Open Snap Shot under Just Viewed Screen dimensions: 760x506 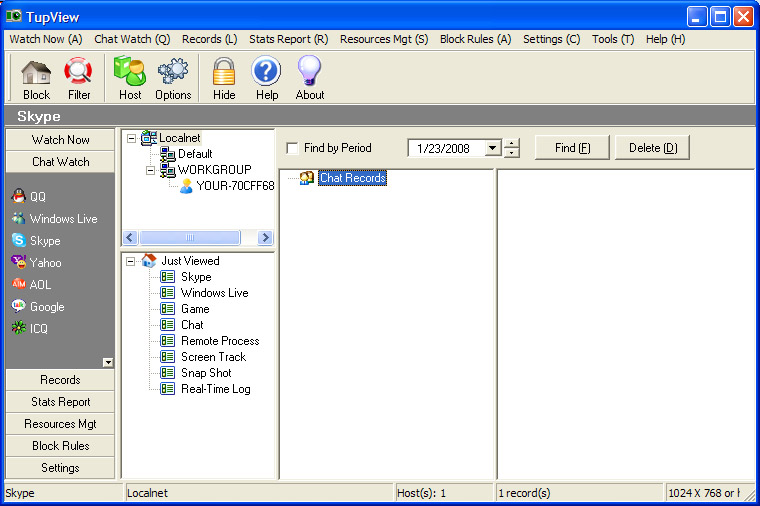[196, 373]
